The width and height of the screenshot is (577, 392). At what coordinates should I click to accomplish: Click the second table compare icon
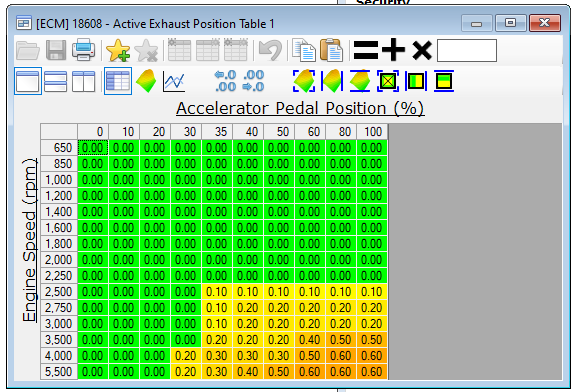208,50
